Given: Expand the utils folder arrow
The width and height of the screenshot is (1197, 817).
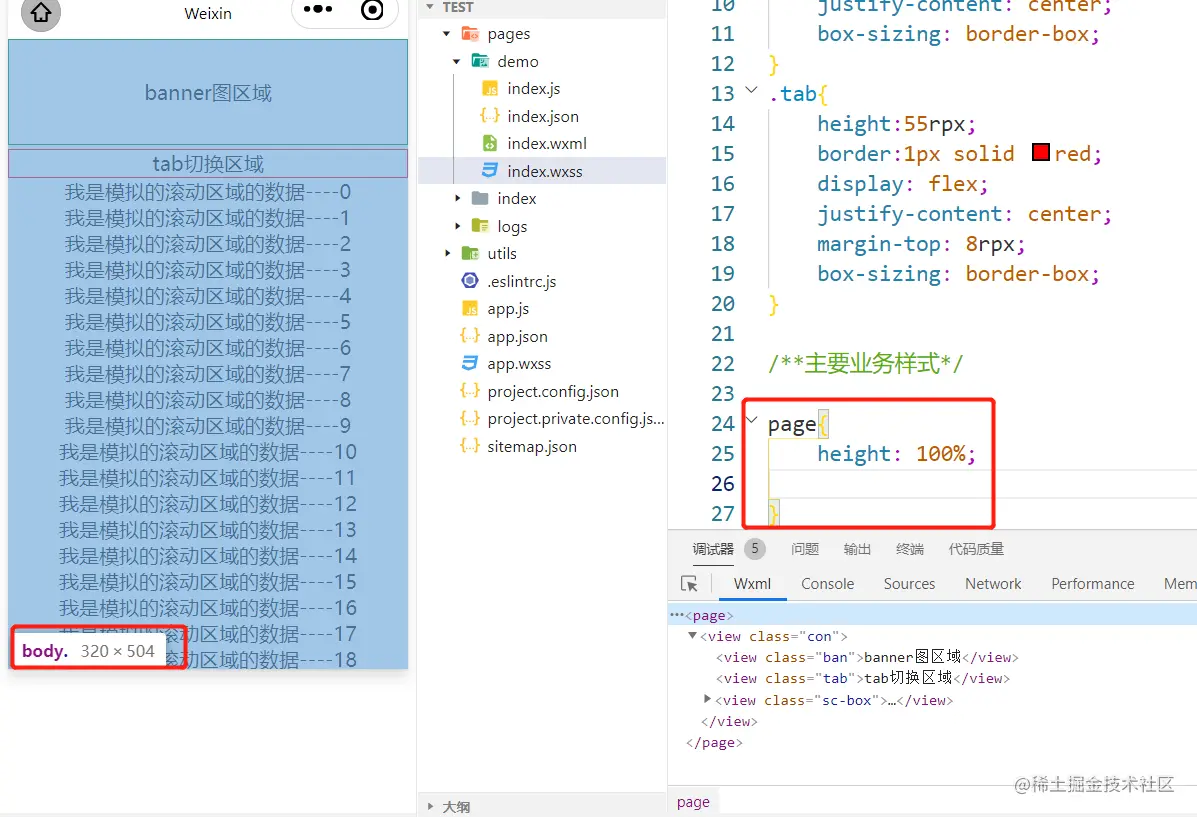Looking at the screenshot, I should click(x=447, y=253).
